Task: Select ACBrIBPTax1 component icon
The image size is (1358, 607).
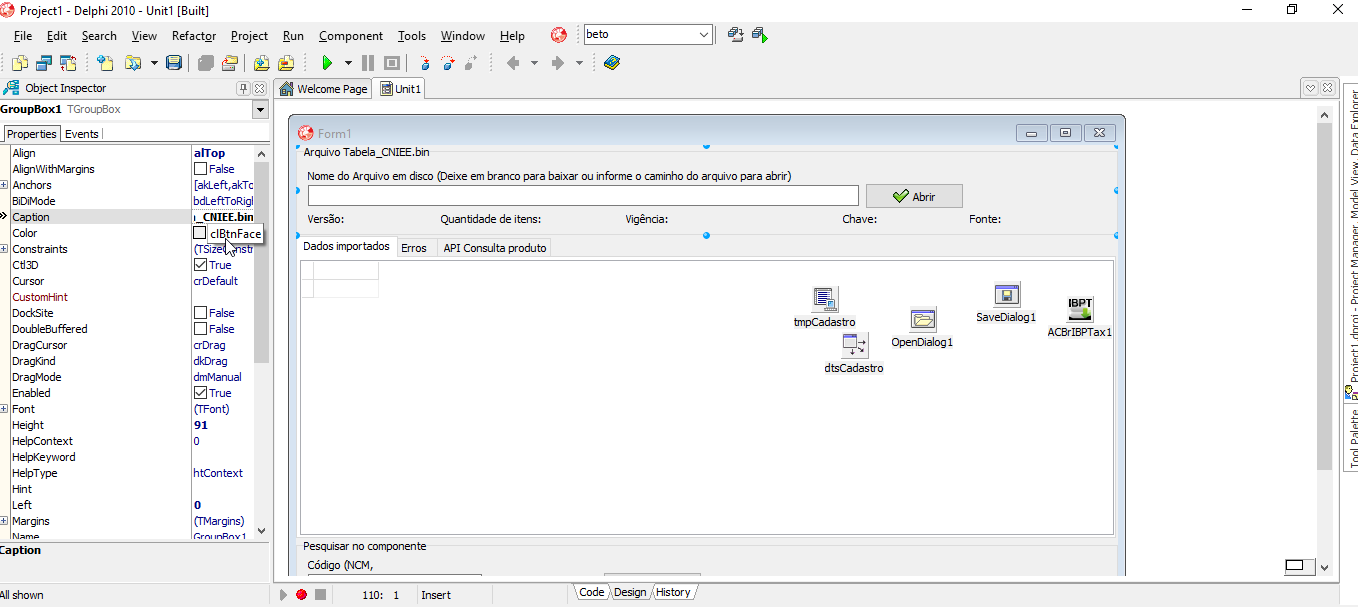Action: (x=1080, y=308)
